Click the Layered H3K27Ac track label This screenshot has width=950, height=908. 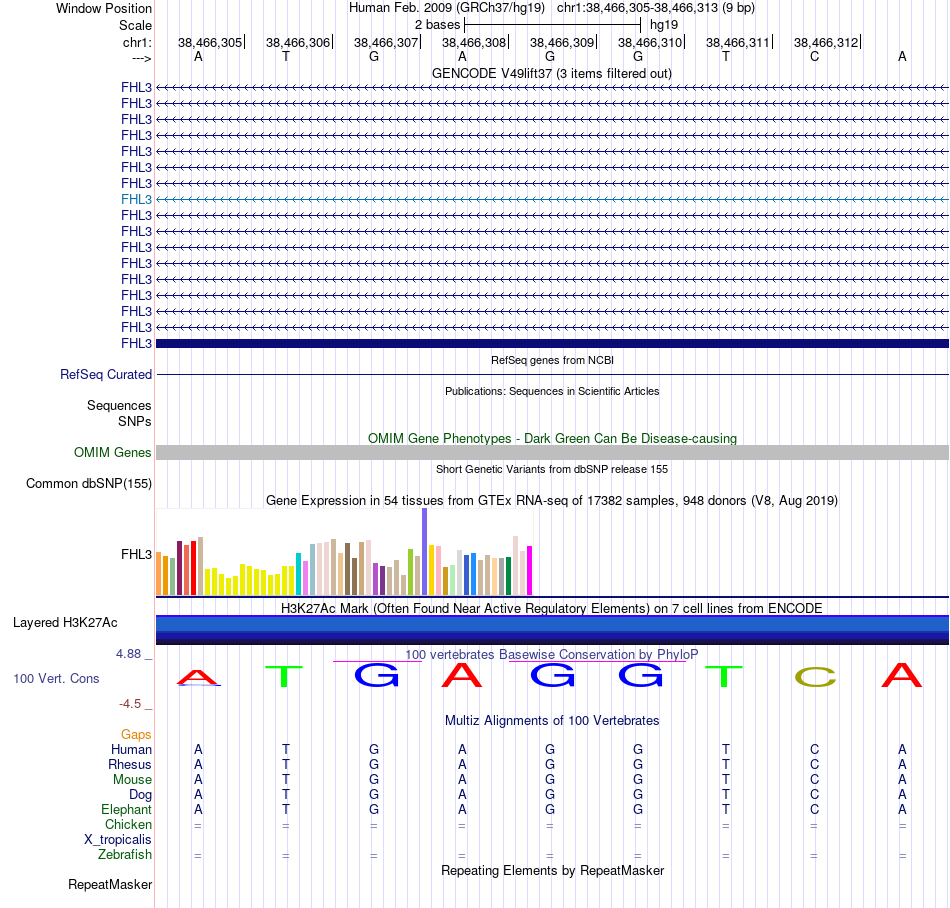click(65, 623)
